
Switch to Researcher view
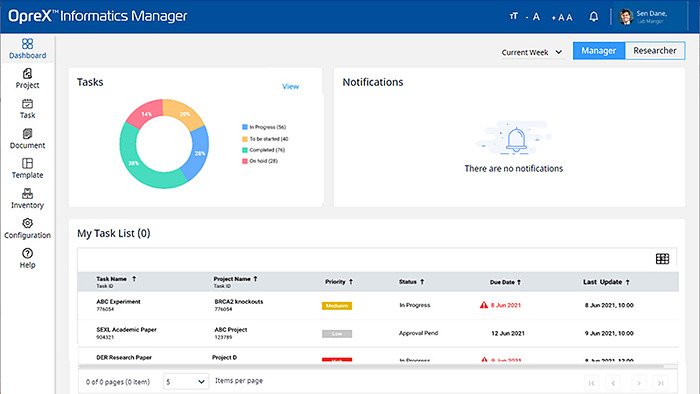pos(655,51)
